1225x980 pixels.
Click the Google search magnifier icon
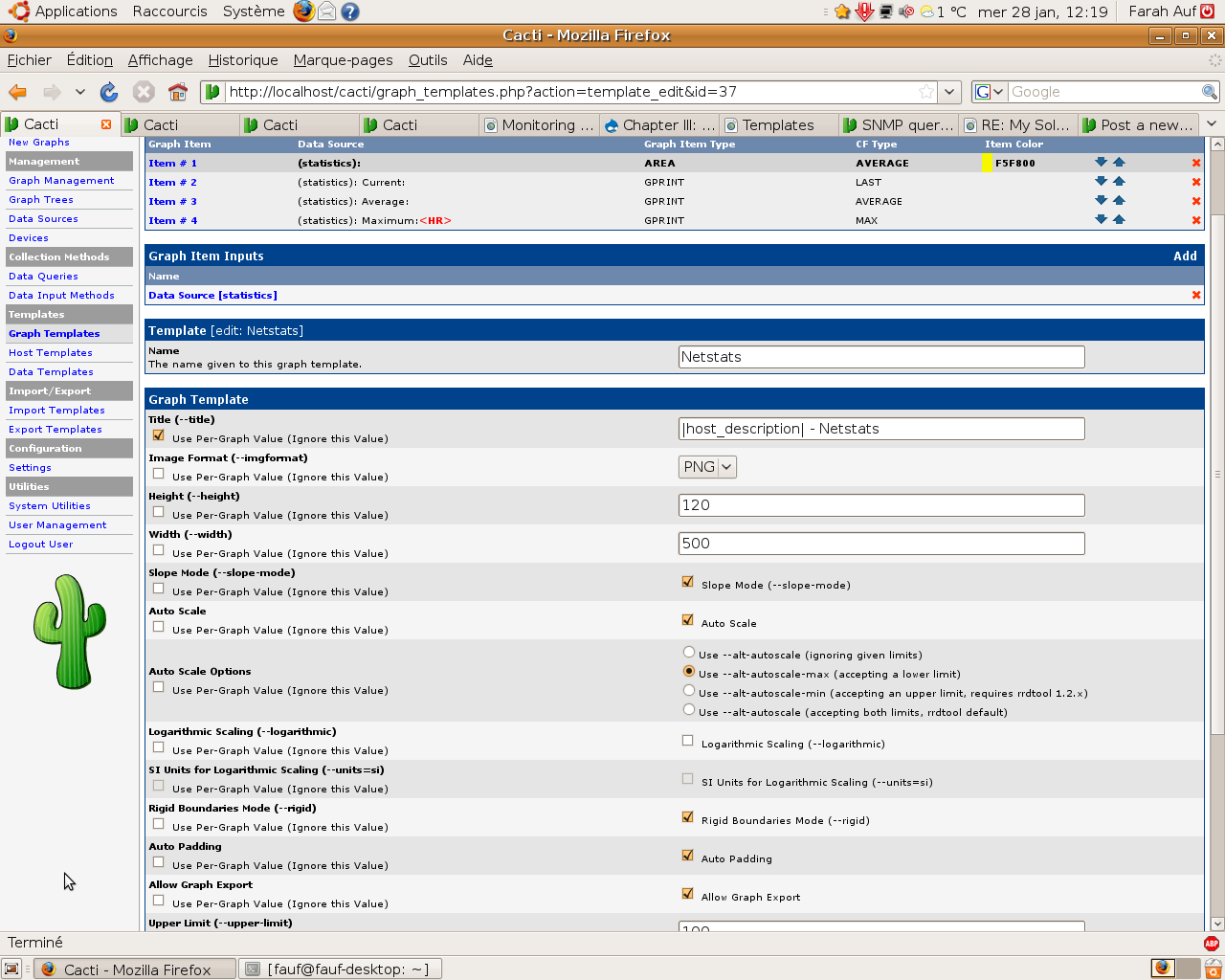pos(1210,92)
